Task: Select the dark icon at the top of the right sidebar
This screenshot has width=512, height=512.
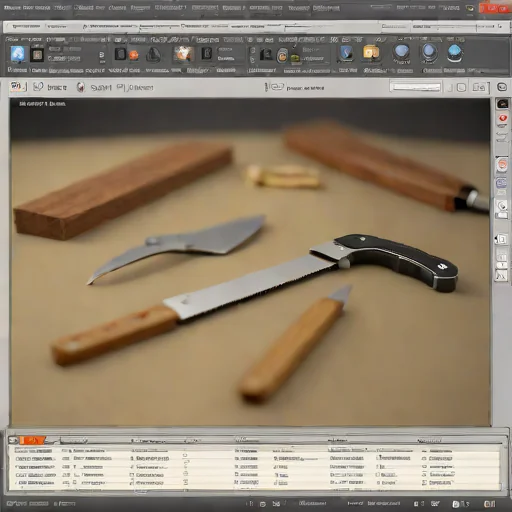Action: (x=503, y=104)
